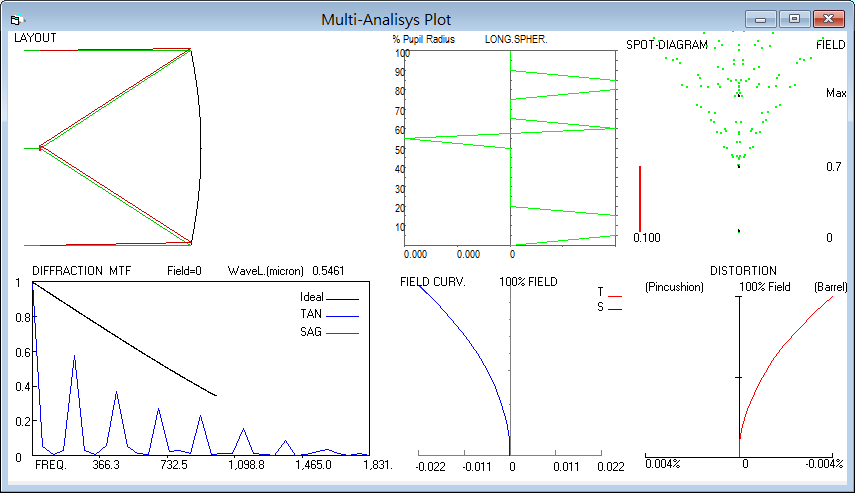Click the T legend entry
Viewport: 855px width, 493px height.
[610, 292]
